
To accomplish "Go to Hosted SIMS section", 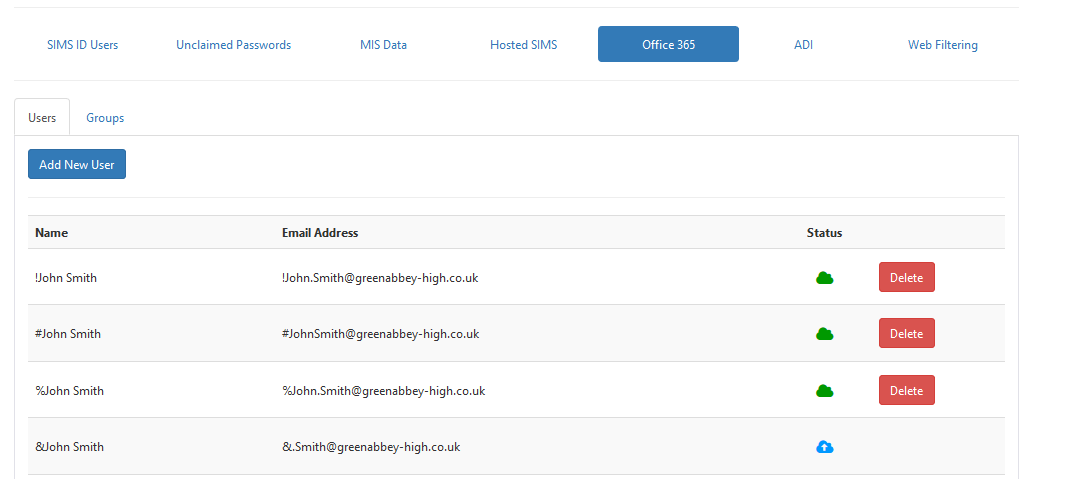I will coord(524,45).
